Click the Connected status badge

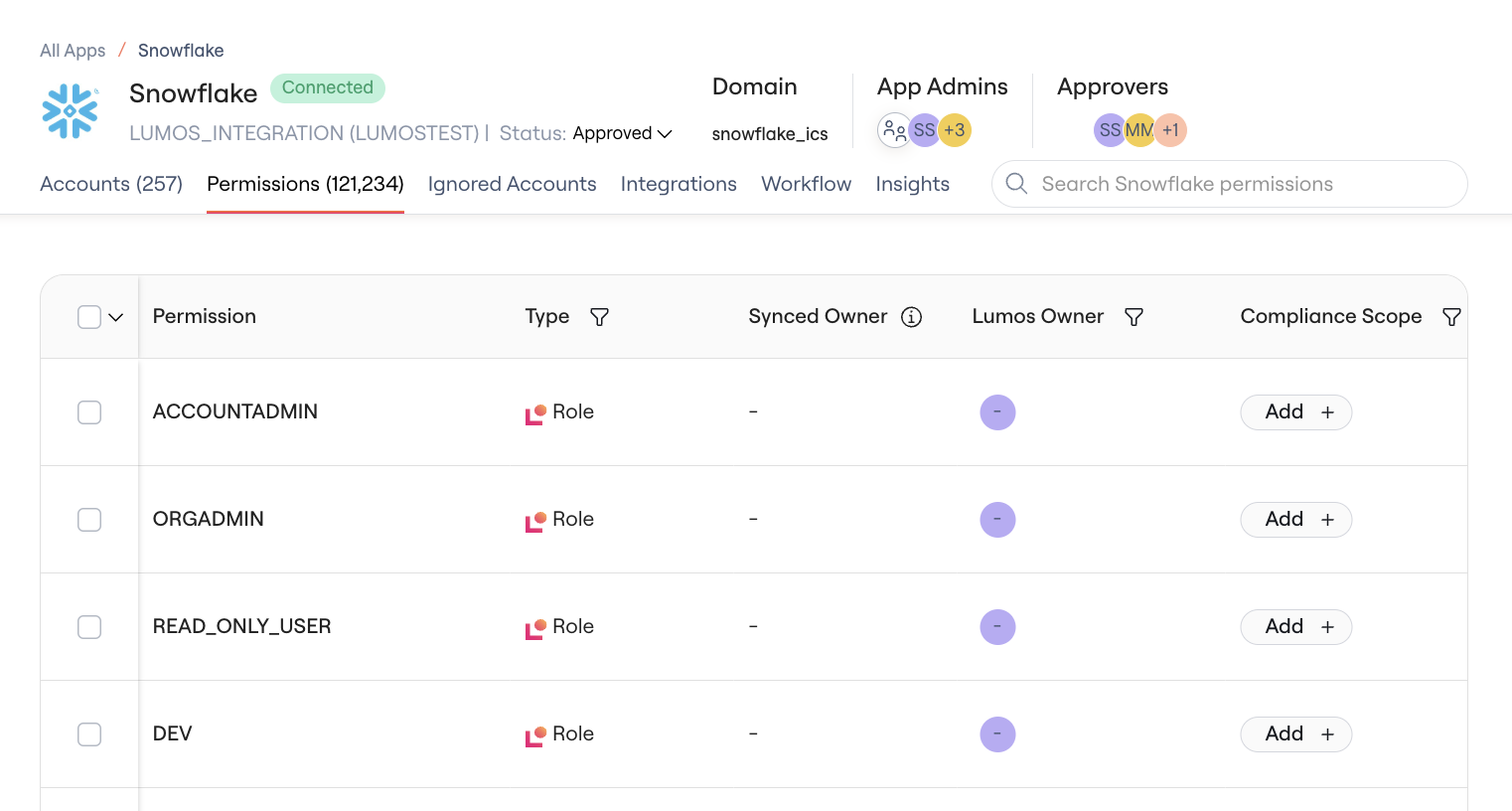point(328,87)
